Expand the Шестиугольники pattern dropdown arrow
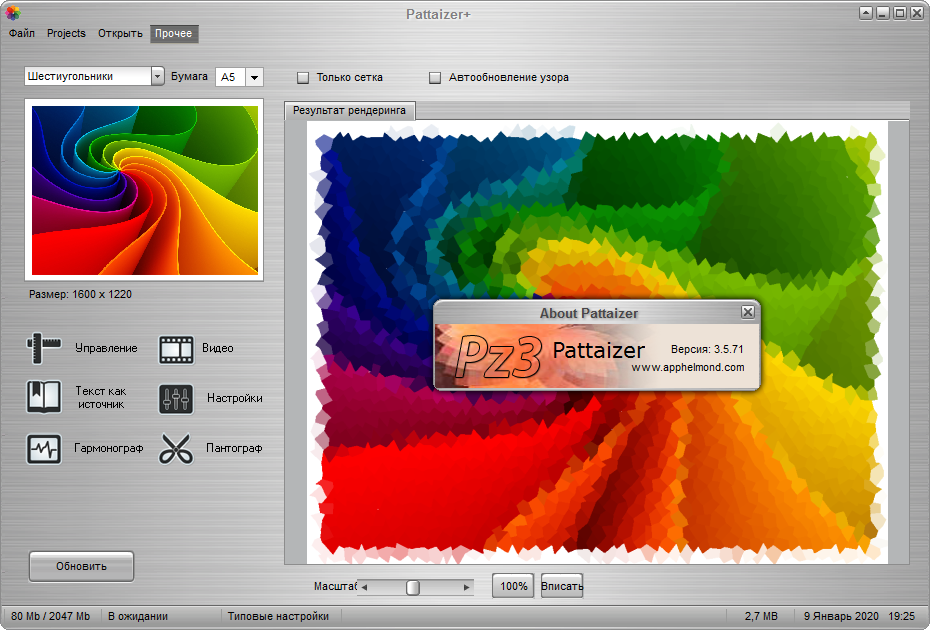 click(157, 76)
